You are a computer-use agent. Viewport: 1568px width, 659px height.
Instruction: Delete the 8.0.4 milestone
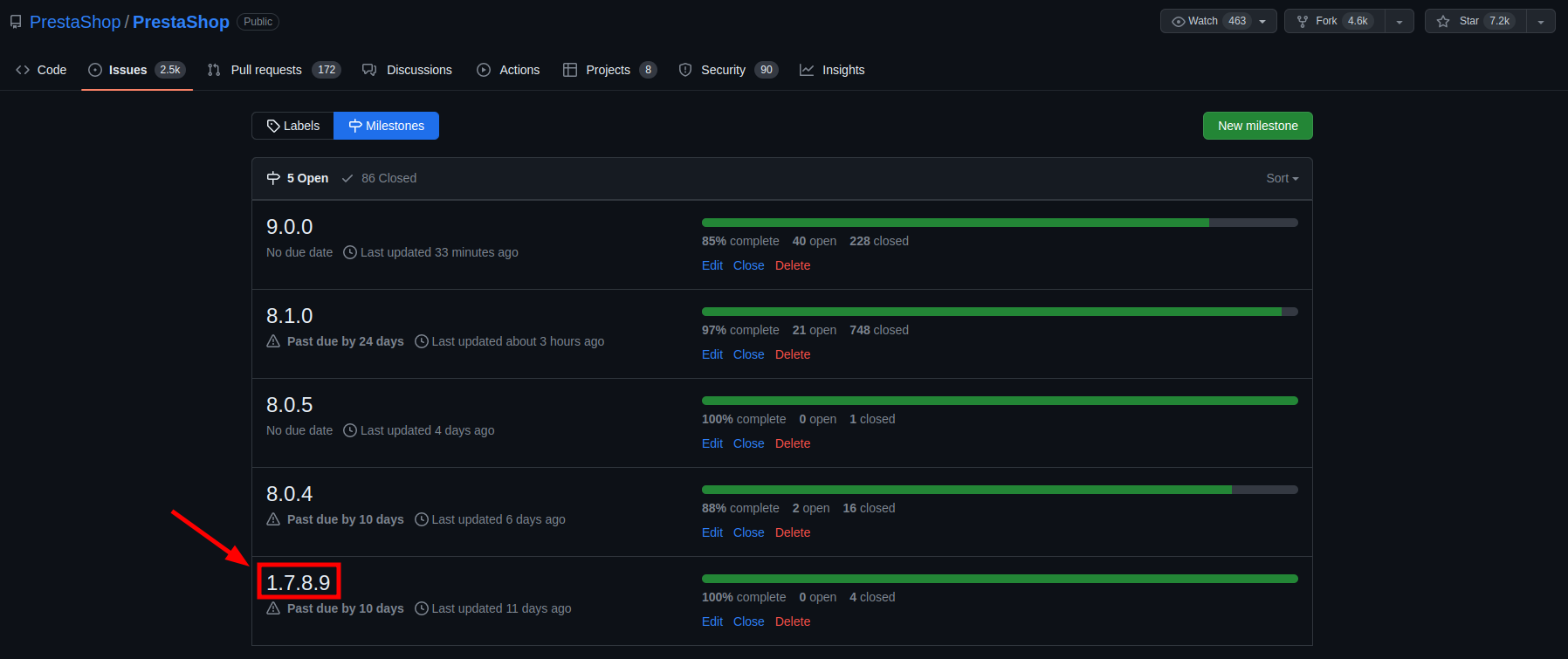click(x=793, y=532)
